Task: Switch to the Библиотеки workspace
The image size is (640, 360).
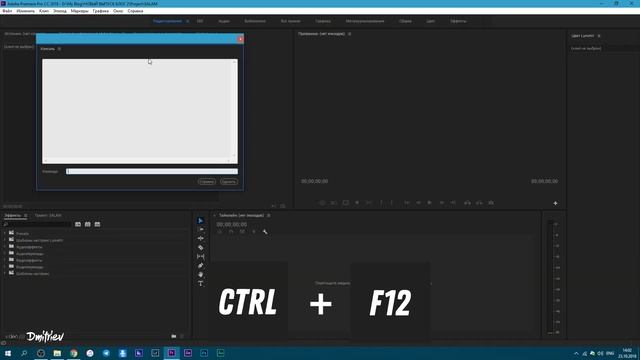Action: pyautogui.click(x=255, y=21)
